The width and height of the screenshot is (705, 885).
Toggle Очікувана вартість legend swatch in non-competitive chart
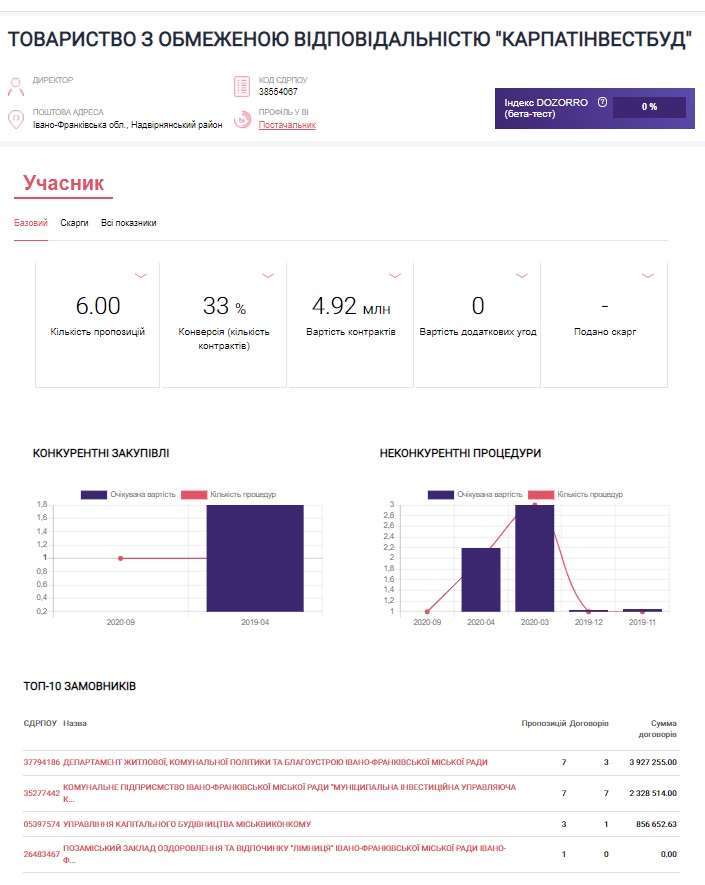(441, 494)
